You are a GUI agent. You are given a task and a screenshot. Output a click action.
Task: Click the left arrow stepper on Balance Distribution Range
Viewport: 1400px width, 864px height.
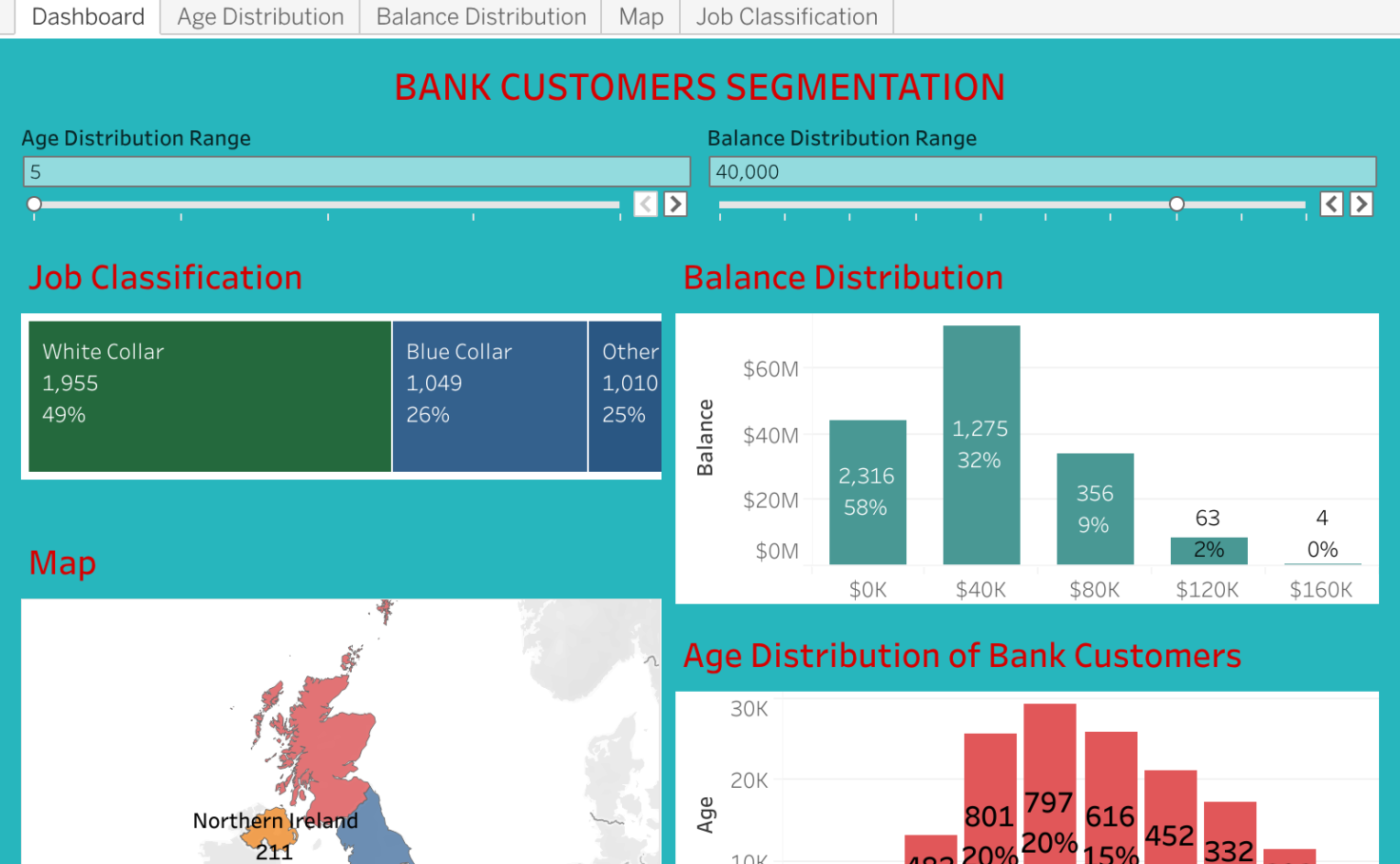(1331, 204)
